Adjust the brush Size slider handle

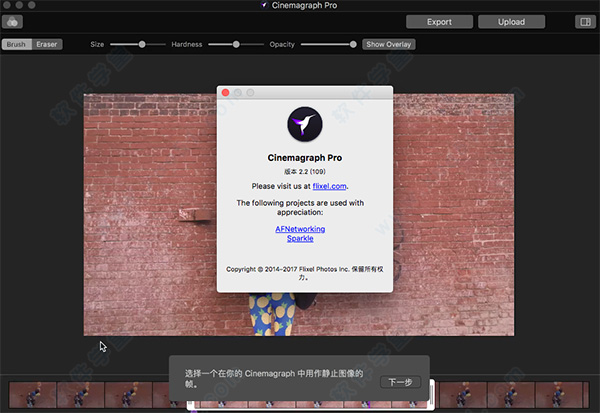click(x=142, y=44)
